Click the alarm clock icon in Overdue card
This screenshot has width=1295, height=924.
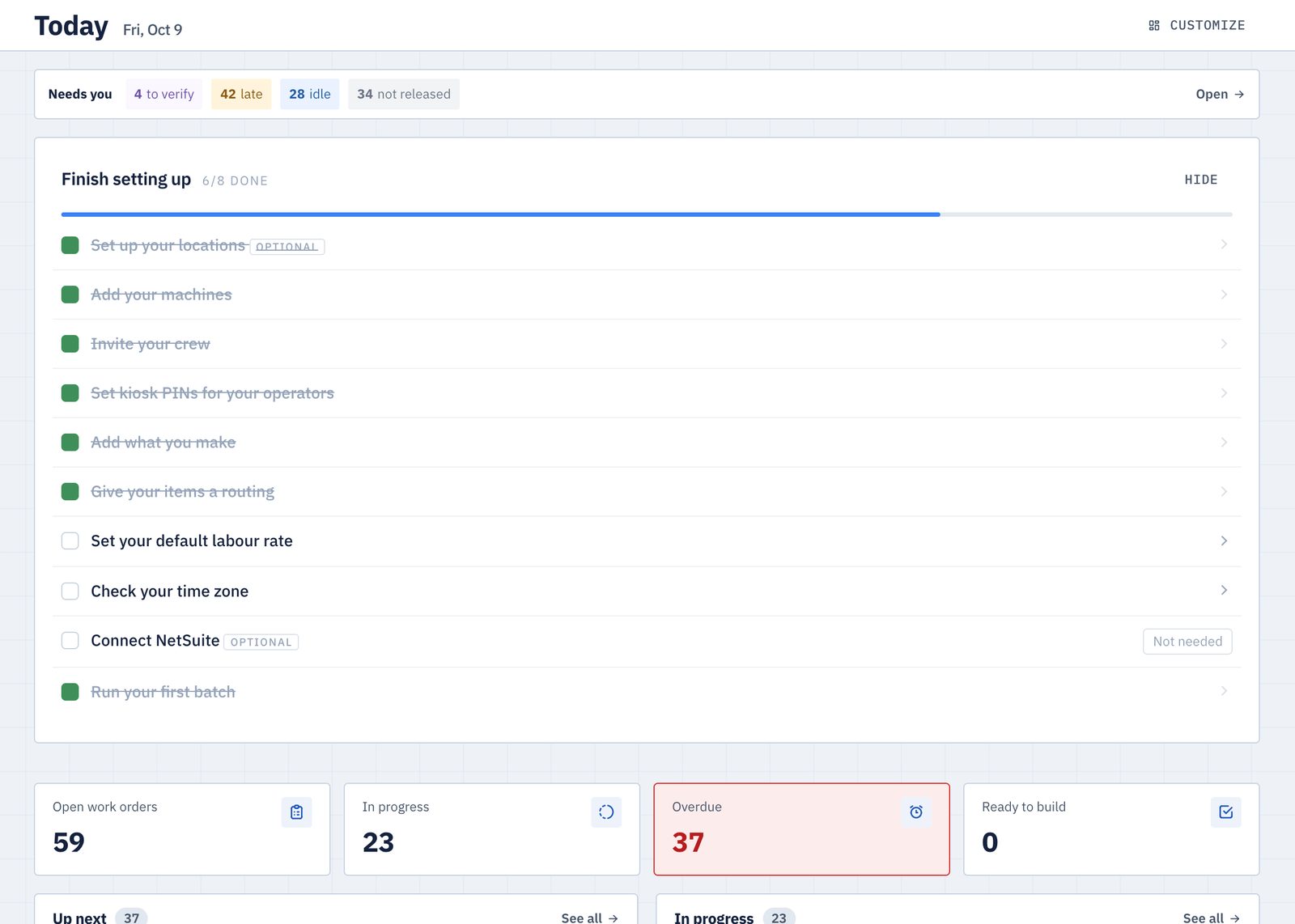(916, 812)
